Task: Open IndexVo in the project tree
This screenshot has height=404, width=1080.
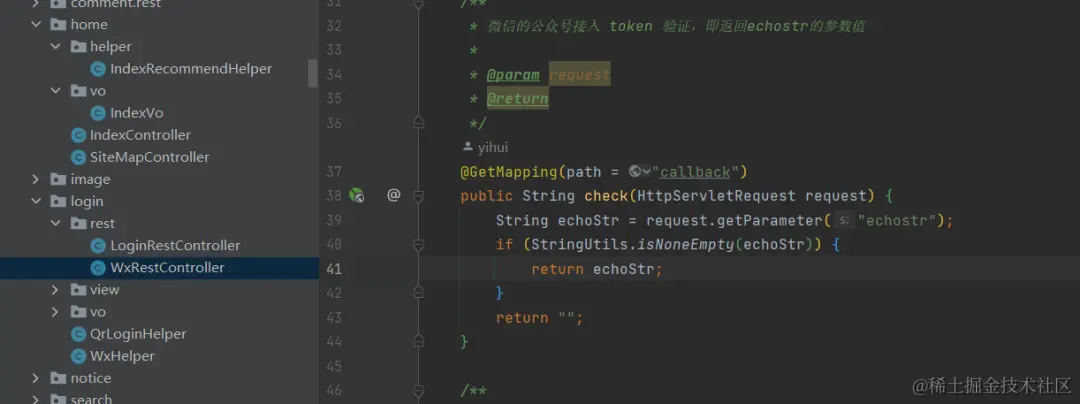Action: point(136,113)
